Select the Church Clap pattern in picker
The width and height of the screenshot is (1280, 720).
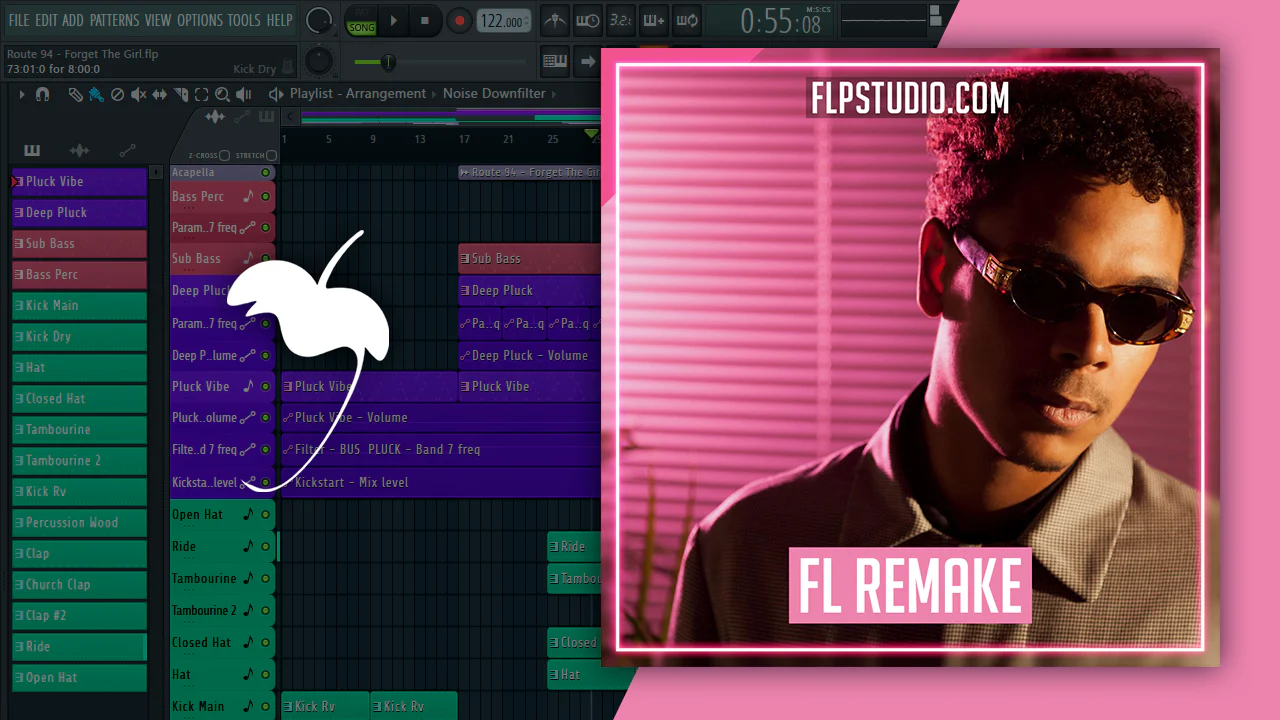(x=79, y=585)
